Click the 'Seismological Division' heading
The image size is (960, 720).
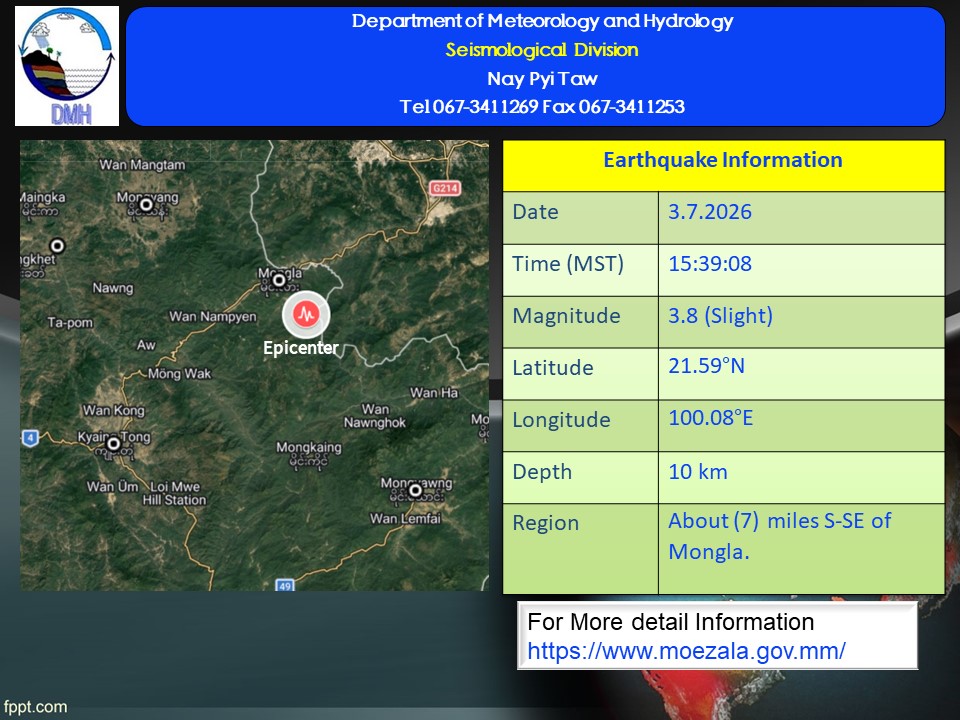[542, 50]
